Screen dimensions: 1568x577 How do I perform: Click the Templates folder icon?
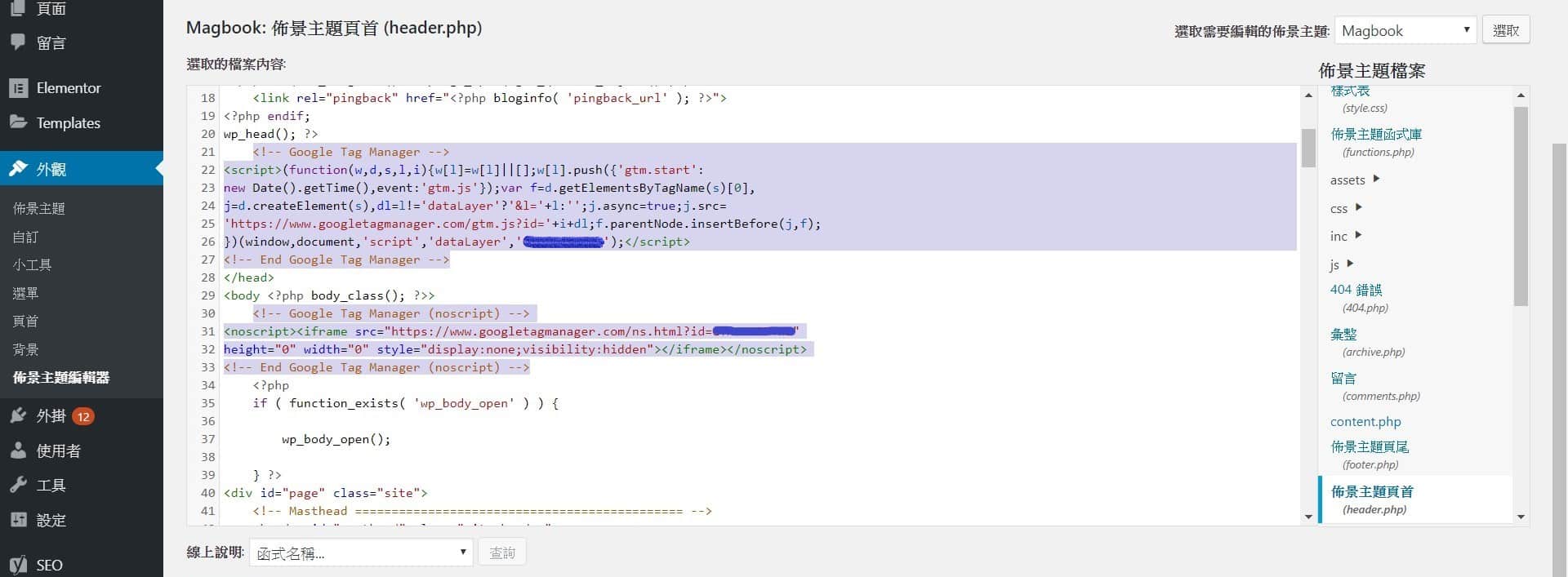18,122
